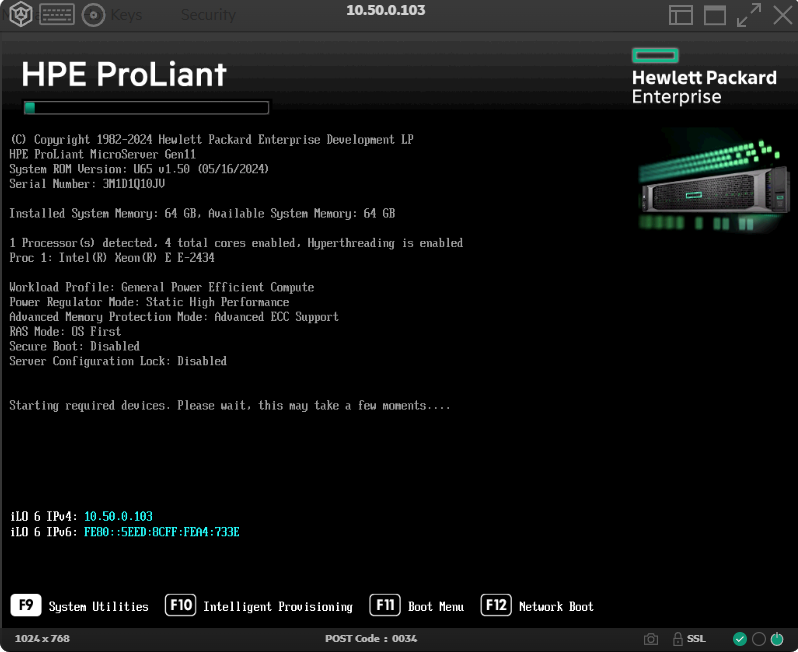798x652 pixels.
Task: Click the Installed System Memory line
Action: coord(203,213)
